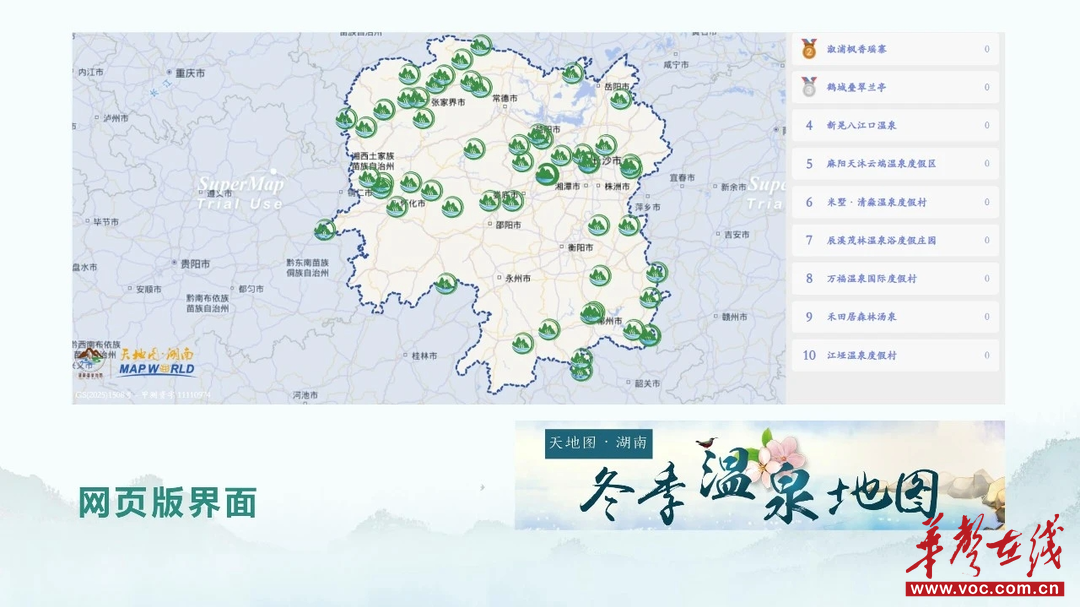Click the silver medal icon beside 鹤城叠翠兰亭
The height and width of the screenshot is (607, 1080).
pyautogui.click(x=809, y=87)
